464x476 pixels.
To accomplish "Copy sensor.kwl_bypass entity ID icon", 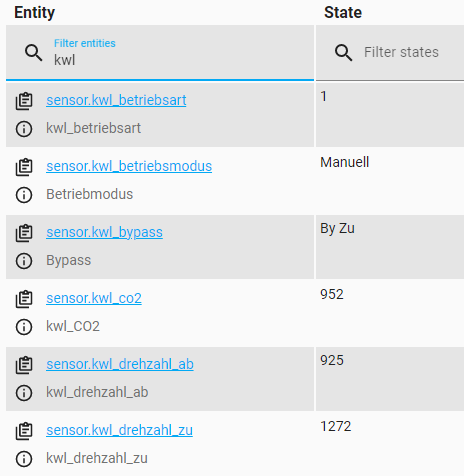I will pos(24,233).
